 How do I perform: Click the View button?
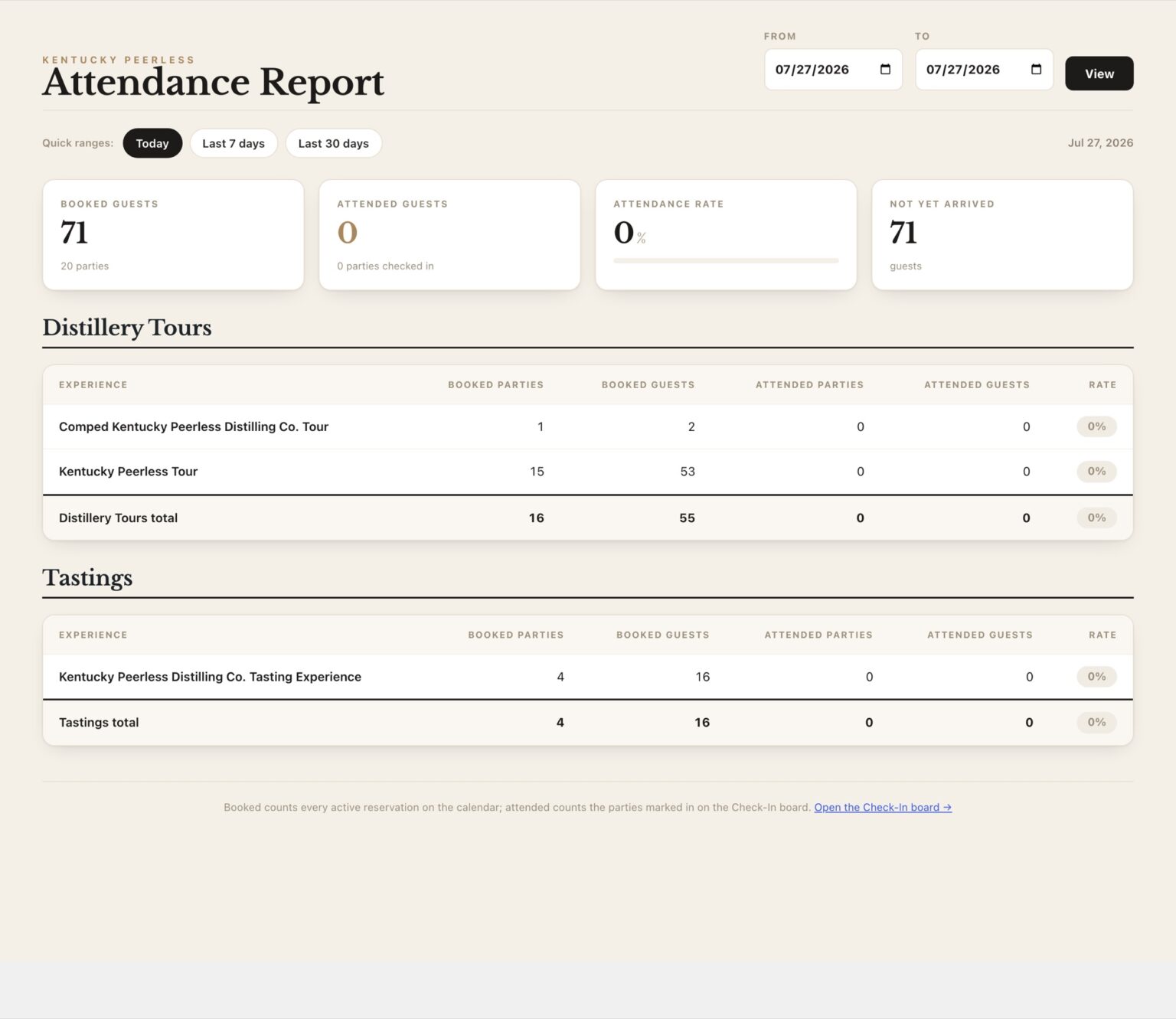pos(1099,73)
